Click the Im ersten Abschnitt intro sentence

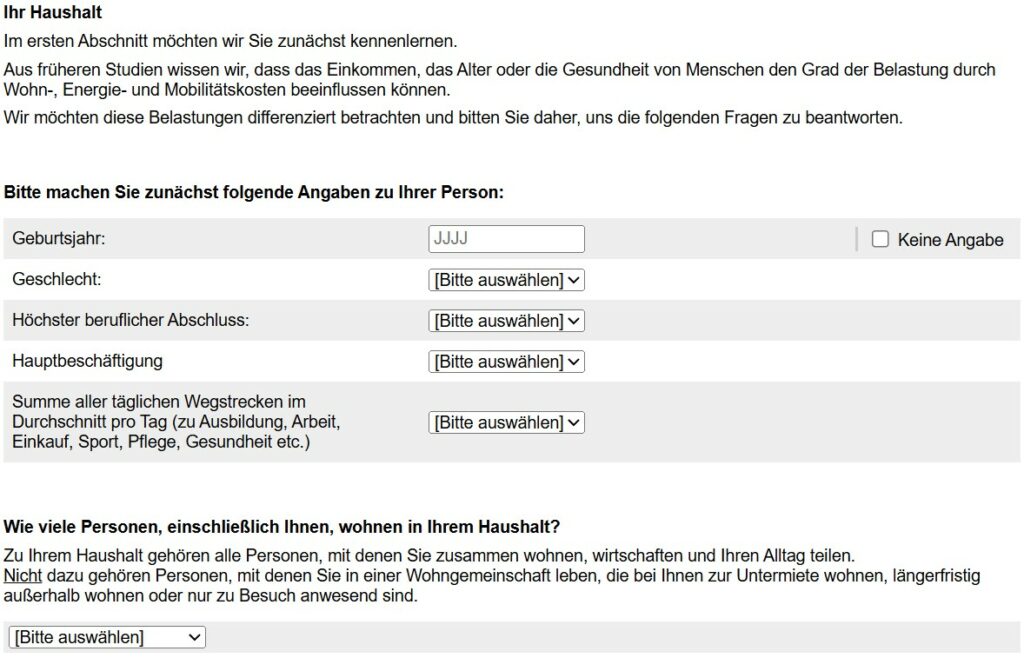click(230, 41)
